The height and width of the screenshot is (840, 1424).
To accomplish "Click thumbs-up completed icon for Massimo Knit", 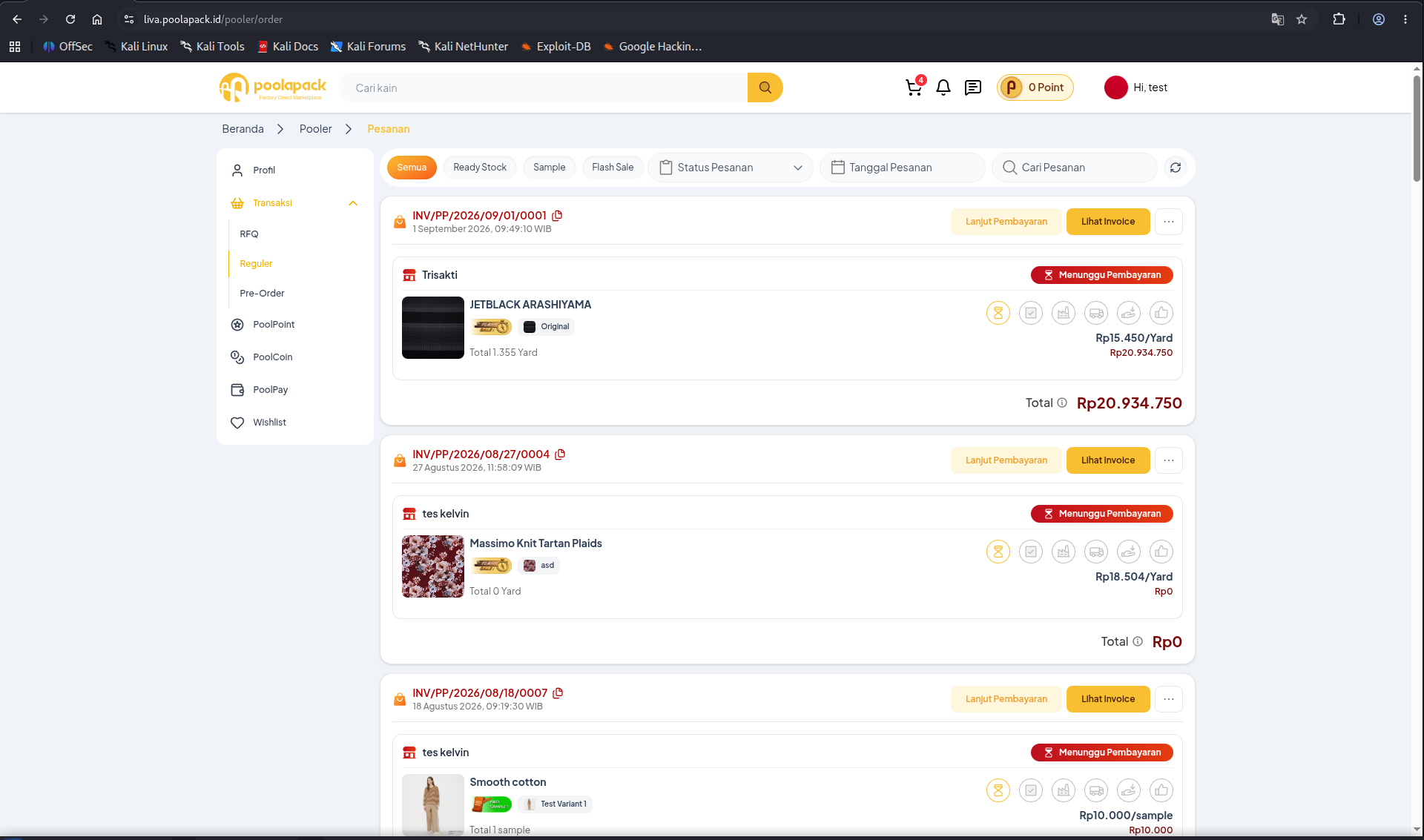I will 1161,552.
